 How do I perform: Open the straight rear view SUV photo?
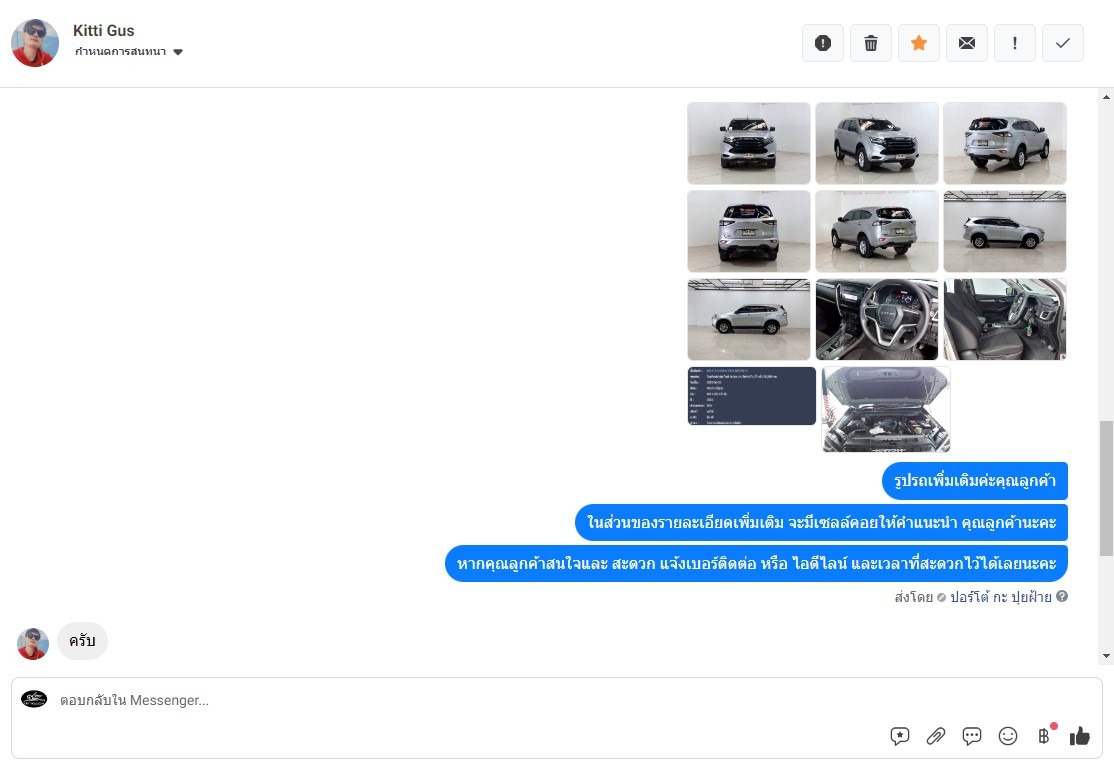pos(749,232)
